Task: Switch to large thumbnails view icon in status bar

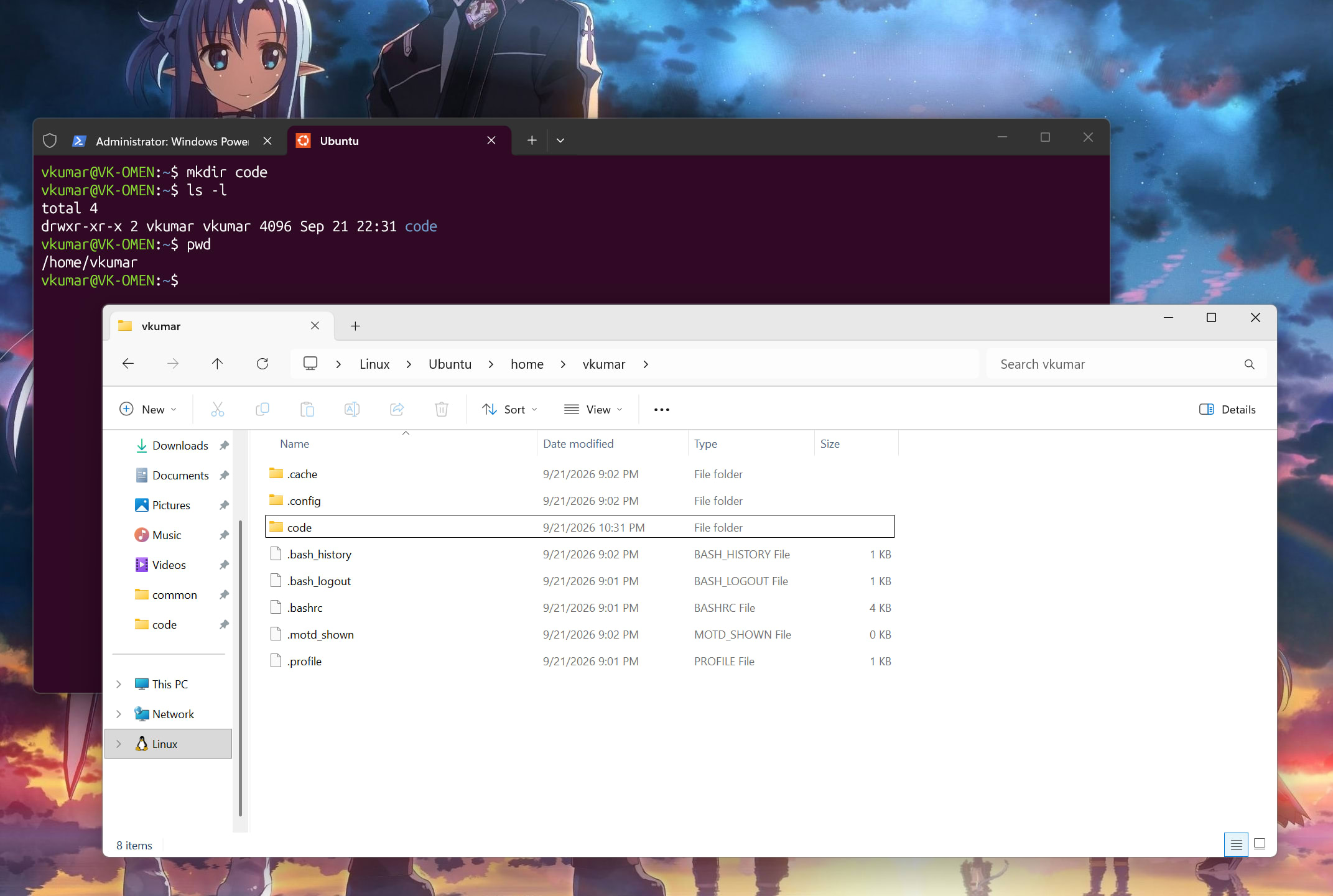Action: pyautogui.click(x=1260, y=844)
